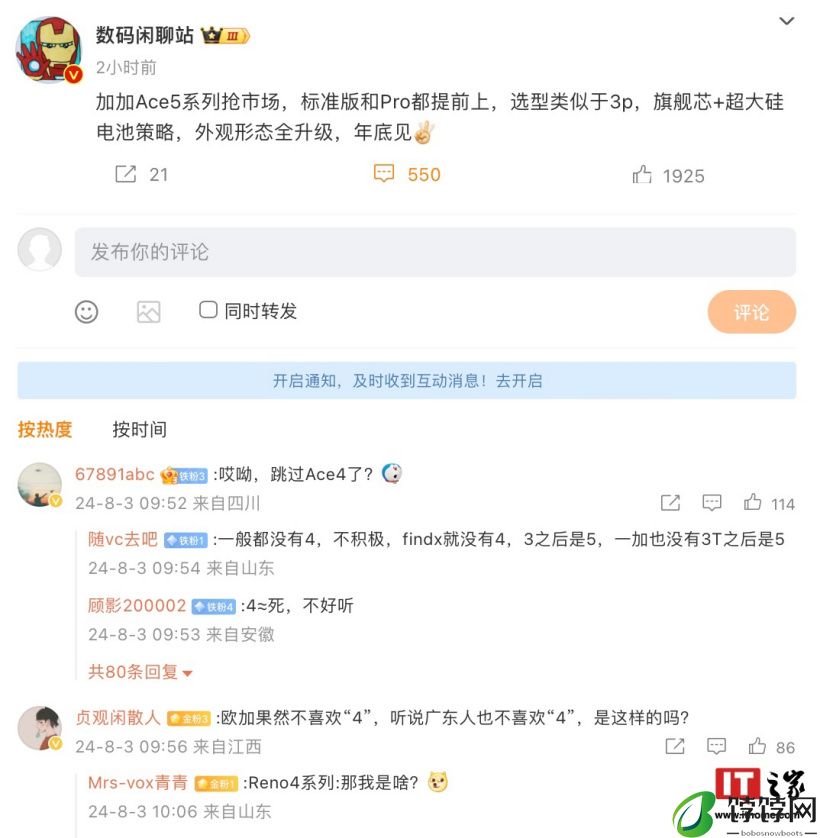Viewport: 820px width, 838px height.
Task: Switch to the 按时间 sorting tab
Action: click(x=140, y=429)
